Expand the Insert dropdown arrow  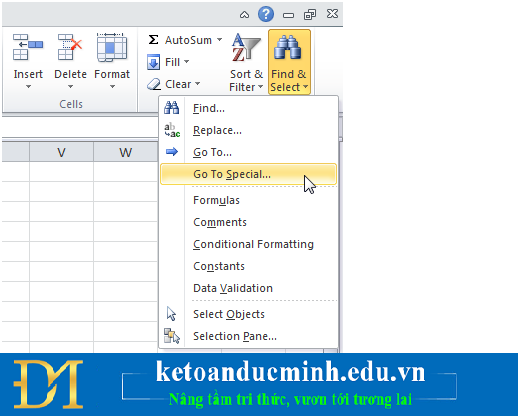(28, 87)
